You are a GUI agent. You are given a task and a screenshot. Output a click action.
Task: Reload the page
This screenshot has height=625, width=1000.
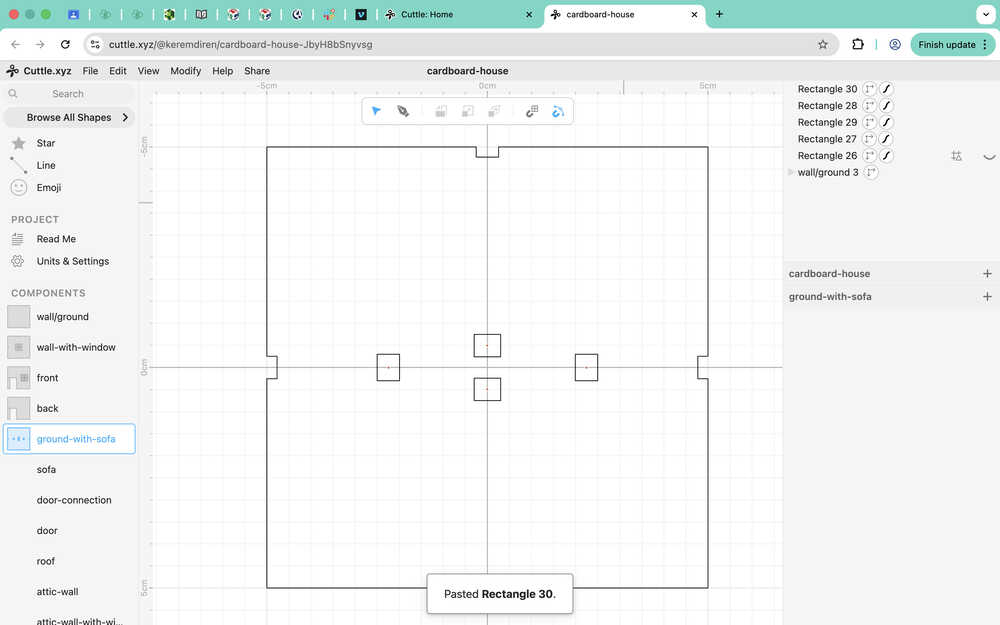pos(65,45)
